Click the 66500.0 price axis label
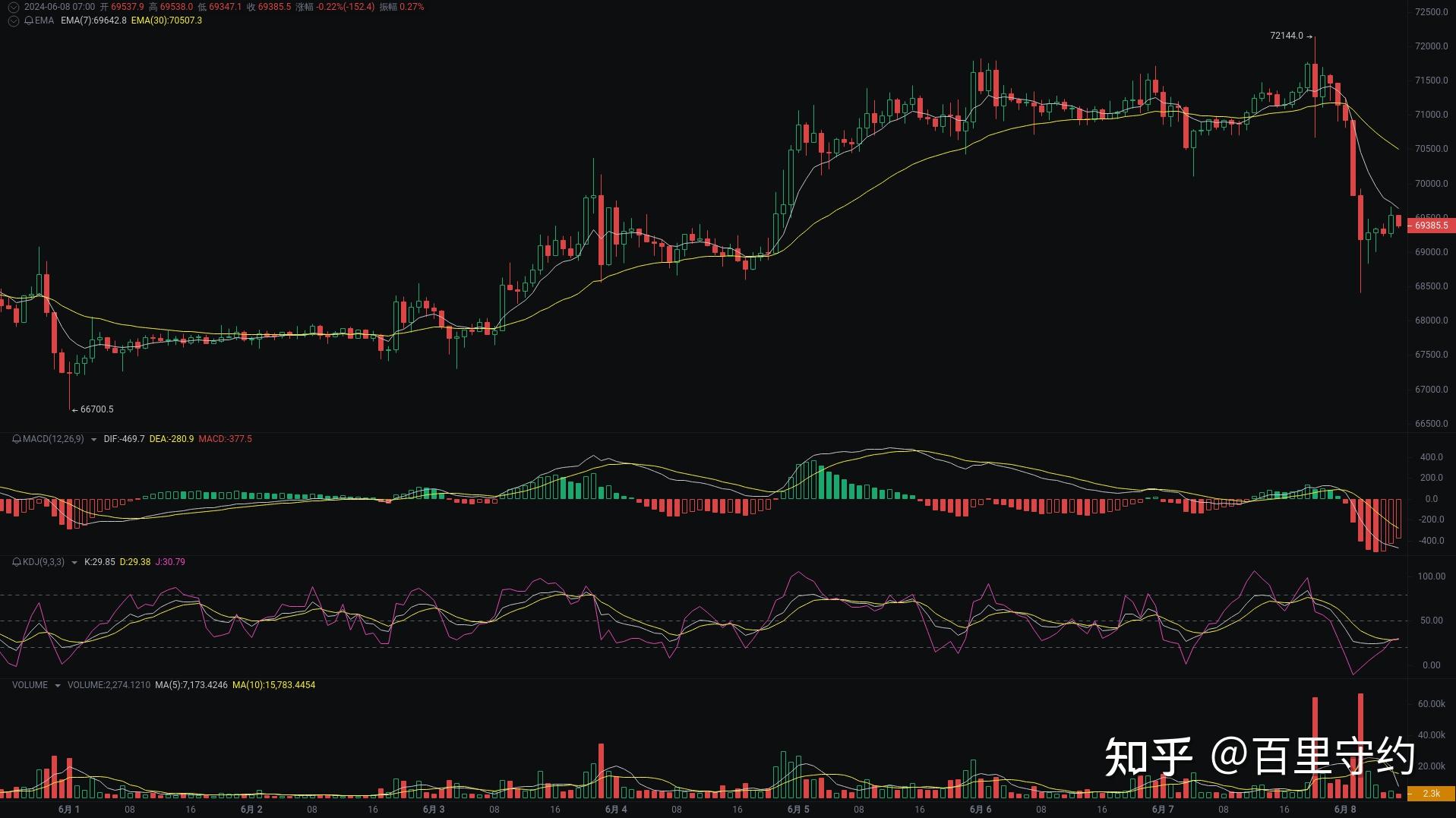The height and width of the screenshot is (818, 1456). tap(1432, 424)
